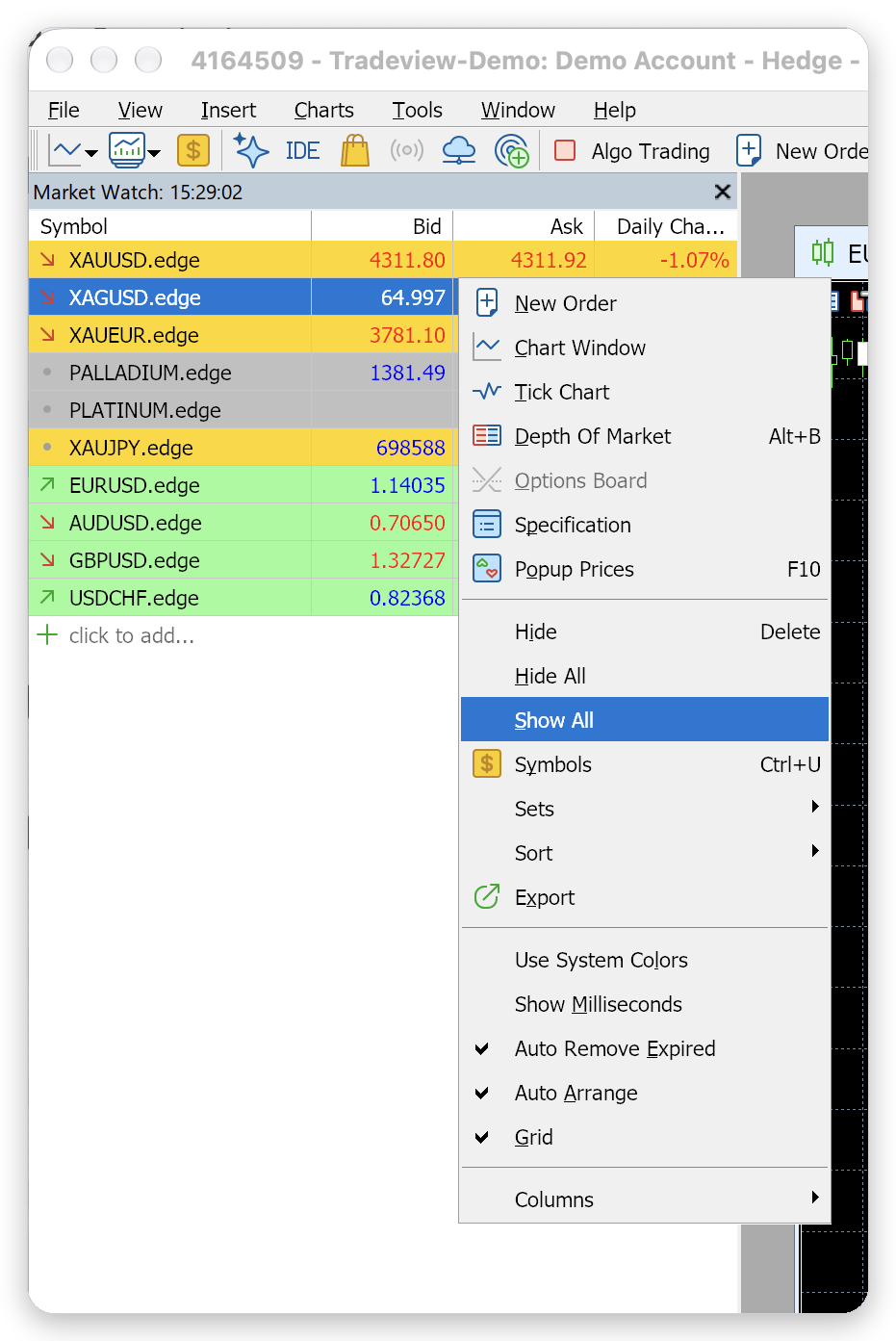The width and height of the screenshot is (896, 1341).
Task: Open the IDE MetaEditor button
Action: (x=302, y=151)
